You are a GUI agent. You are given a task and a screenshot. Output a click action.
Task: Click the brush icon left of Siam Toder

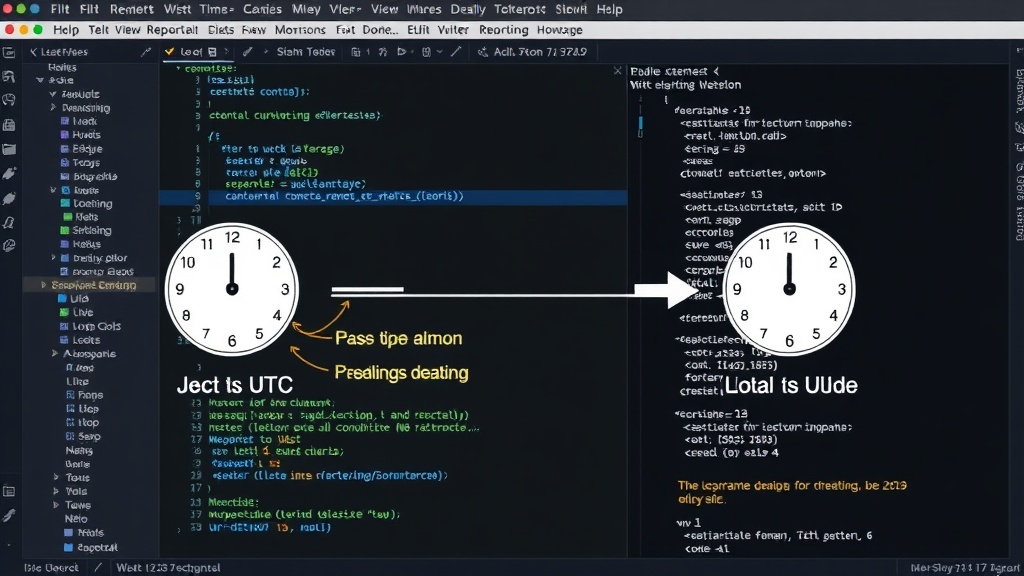248,52
